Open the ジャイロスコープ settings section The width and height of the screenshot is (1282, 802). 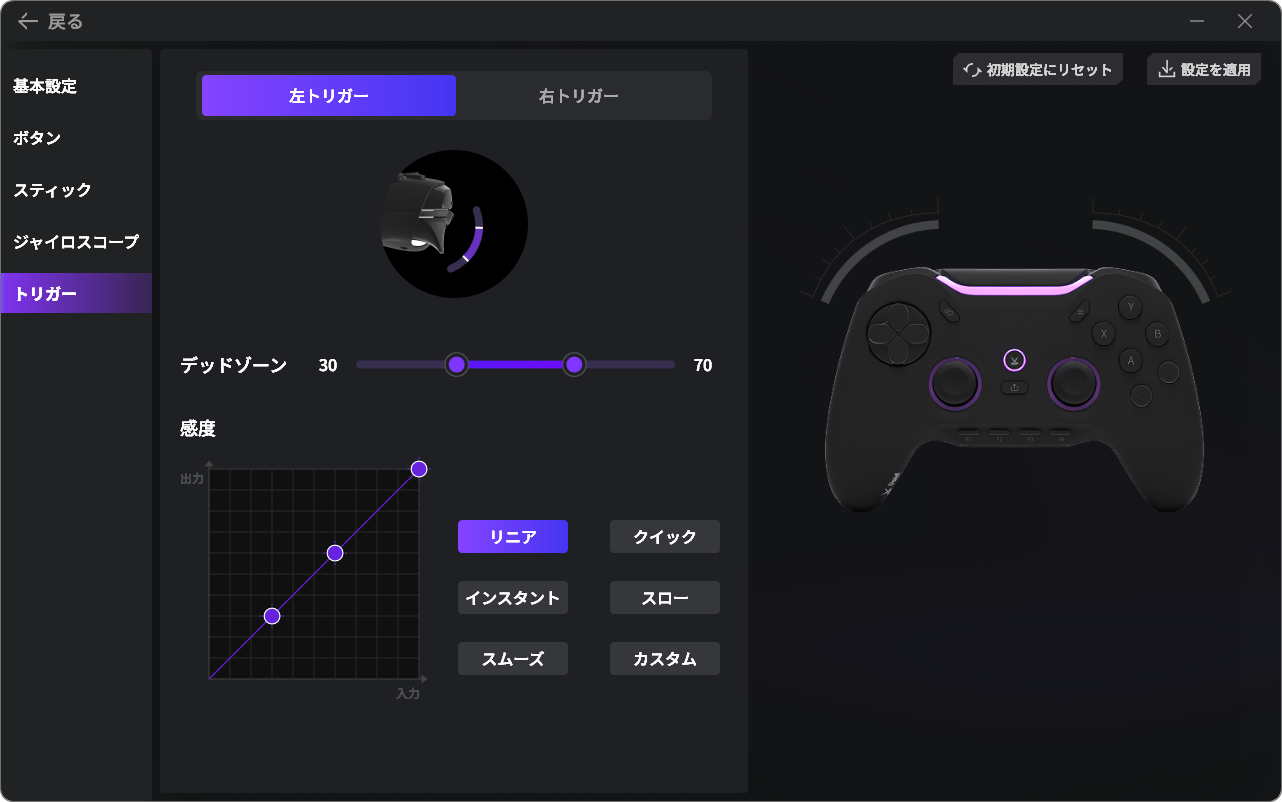(x=76, y=242)
